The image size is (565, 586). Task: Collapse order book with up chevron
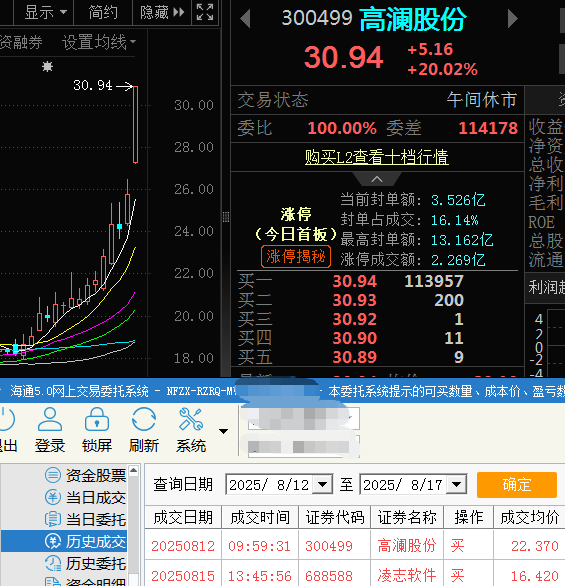377,179
